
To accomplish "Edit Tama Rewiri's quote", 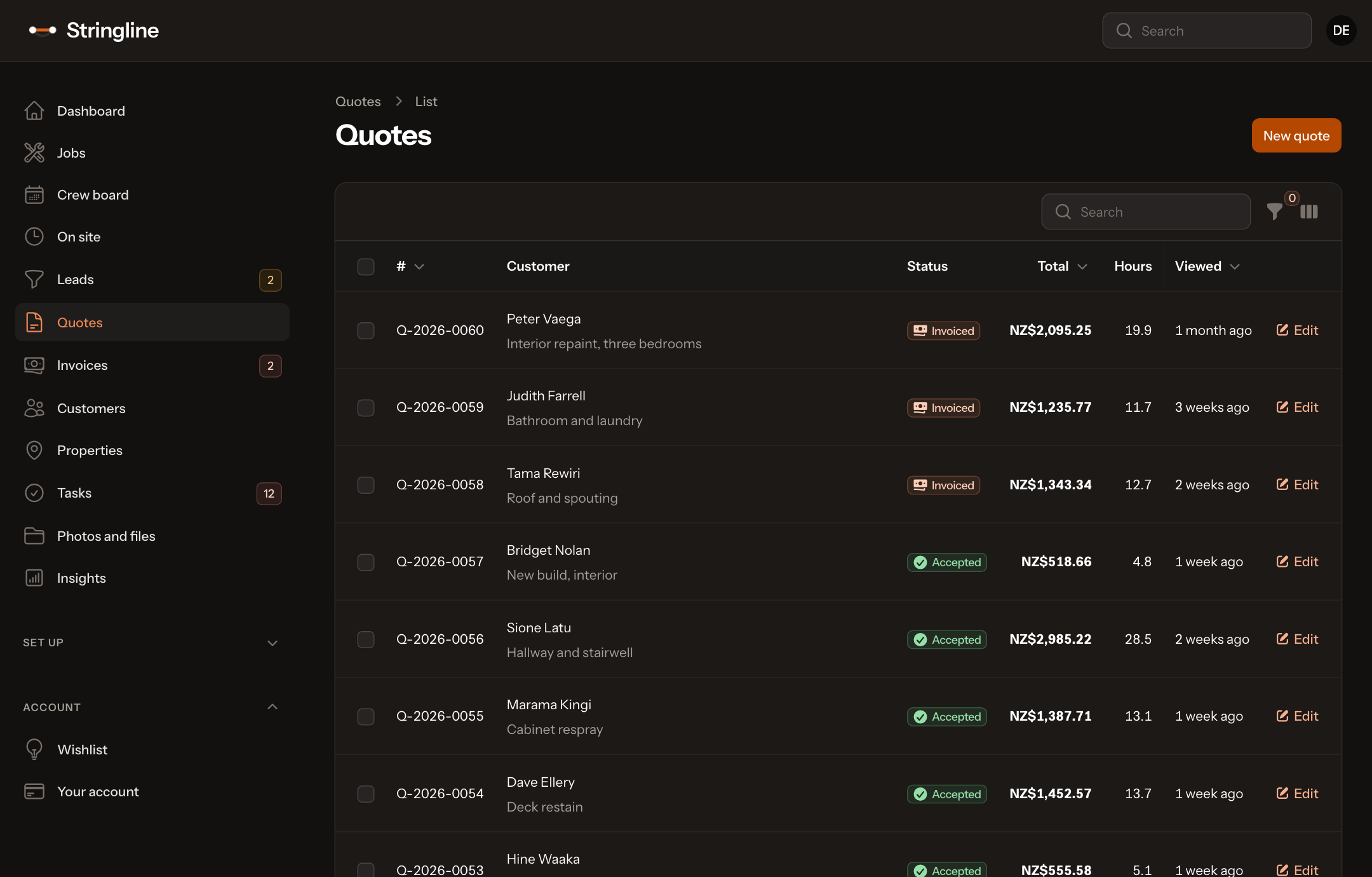I will pyautogui.click(x=1297, y=485).
